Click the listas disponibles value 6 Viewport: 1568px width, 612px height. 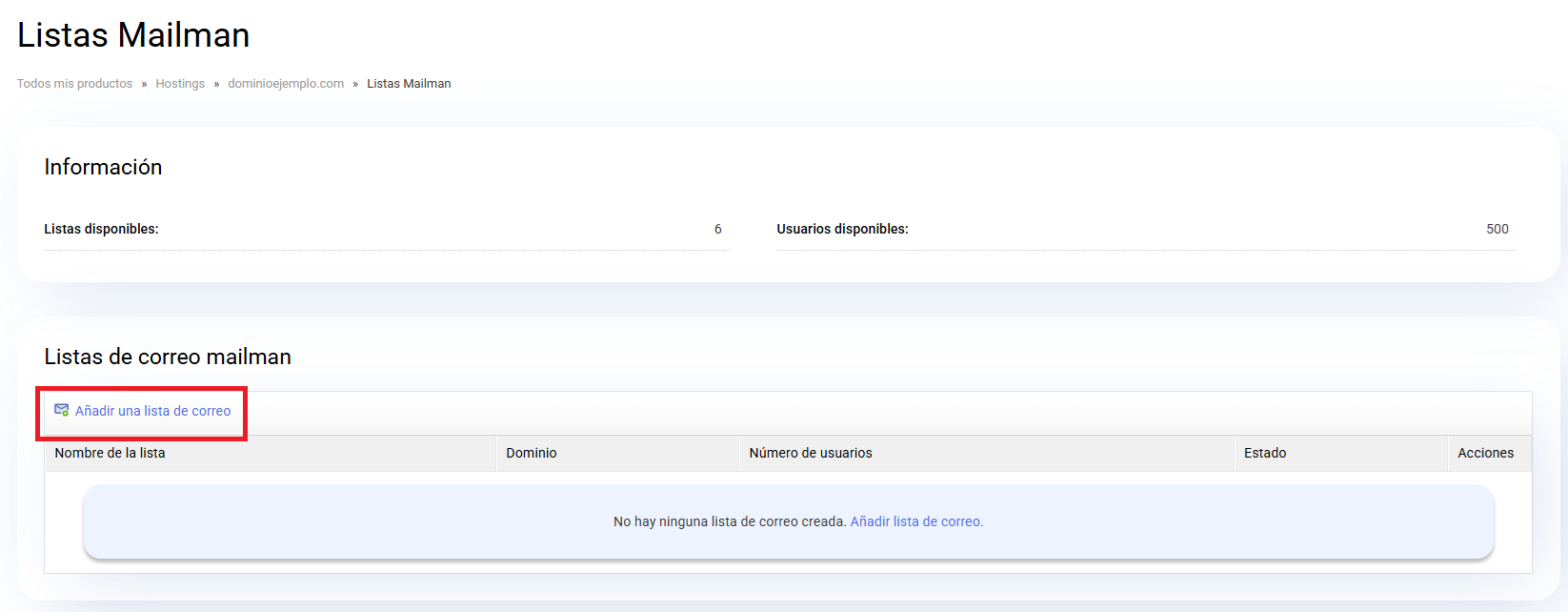coord(718,229)
